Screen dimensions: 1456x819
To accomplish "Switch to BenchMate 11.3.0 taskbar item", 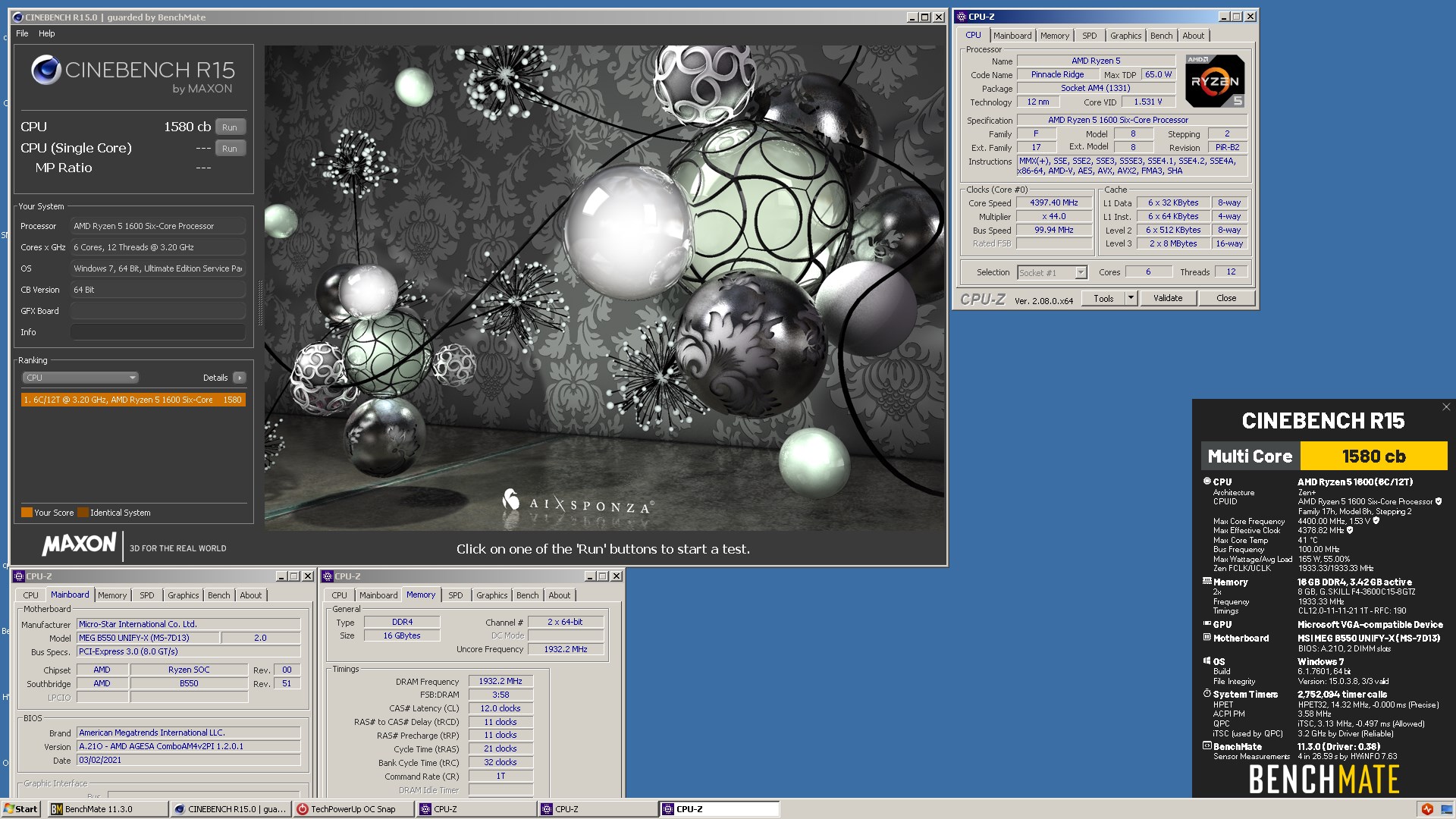I will pyautogui.click(x=108, y=809).
